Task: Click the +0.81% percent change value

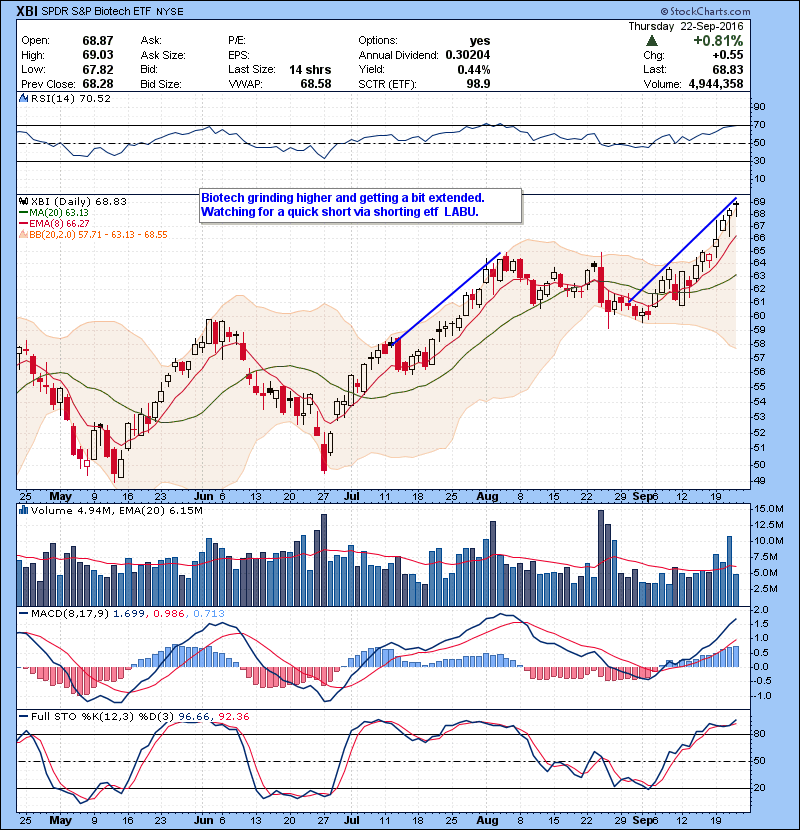Action: click(x=718, y=41)
